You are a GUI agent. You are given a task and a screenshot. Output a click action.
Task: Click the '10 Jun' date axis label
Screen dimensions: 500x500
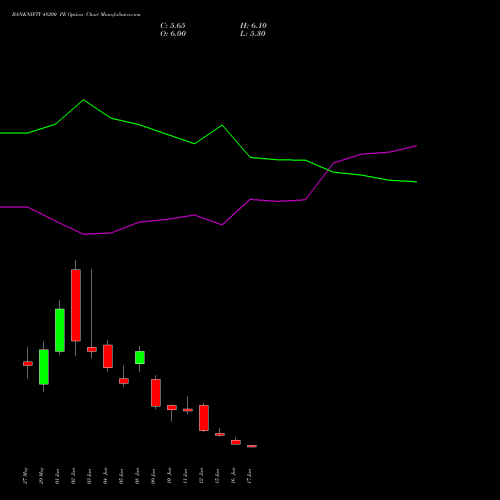170,476
